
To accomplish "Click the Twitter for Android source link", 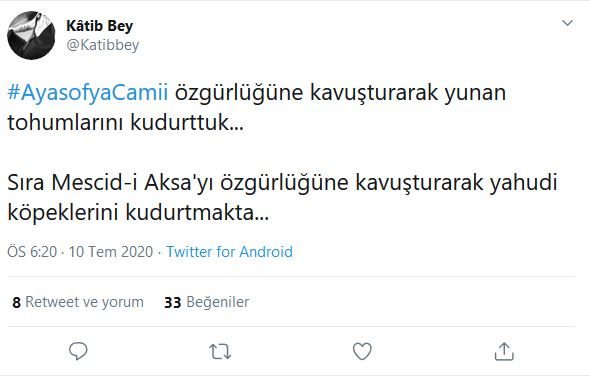I will [230, 252].
